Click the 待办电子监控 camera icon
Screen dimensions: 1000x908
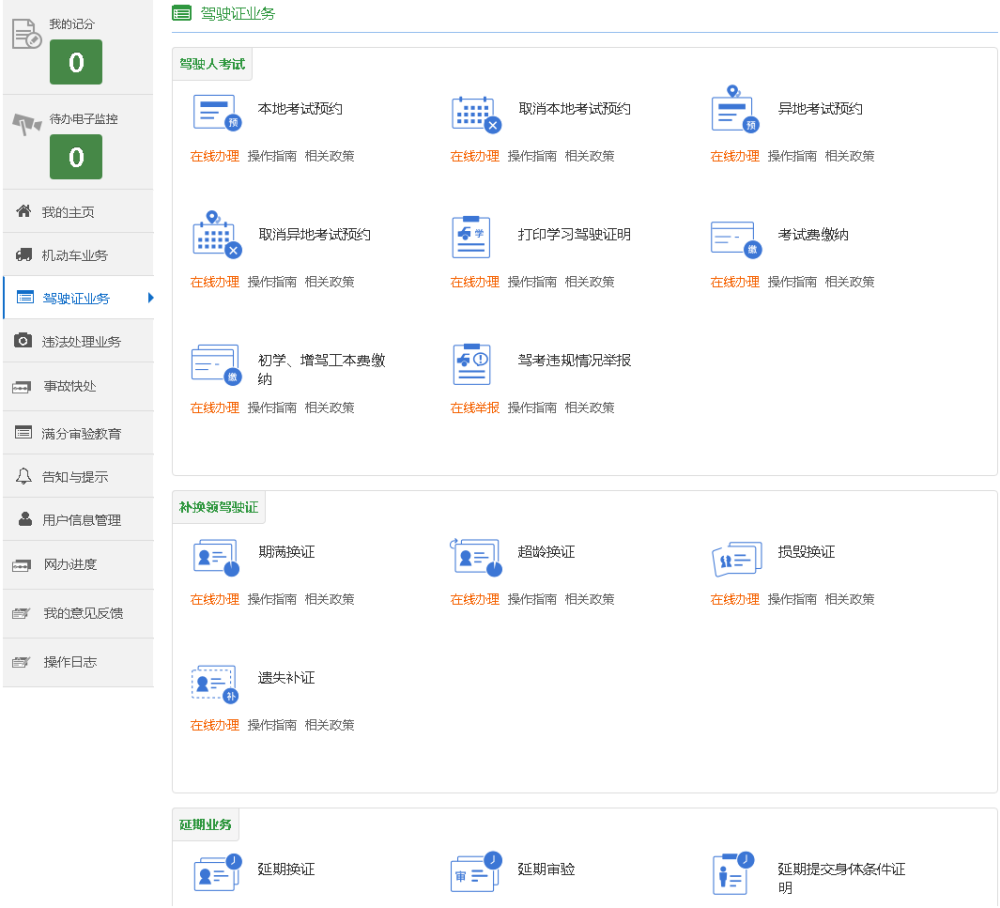pyautogui.click(x=27, y=123)
